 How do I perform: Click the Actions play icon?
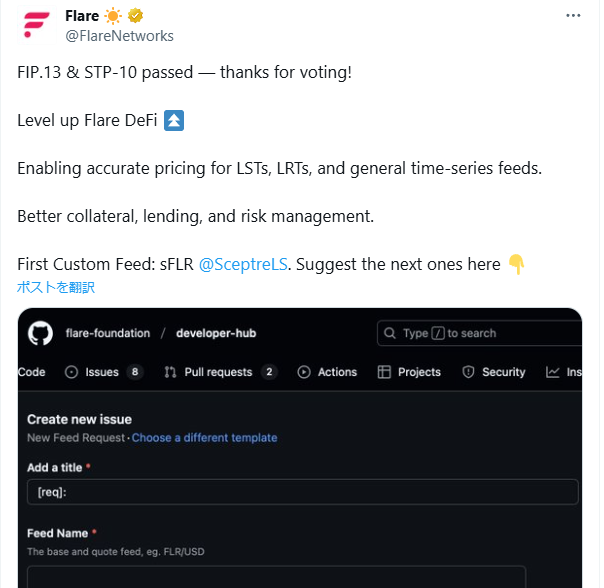click(x=304, y=372)
